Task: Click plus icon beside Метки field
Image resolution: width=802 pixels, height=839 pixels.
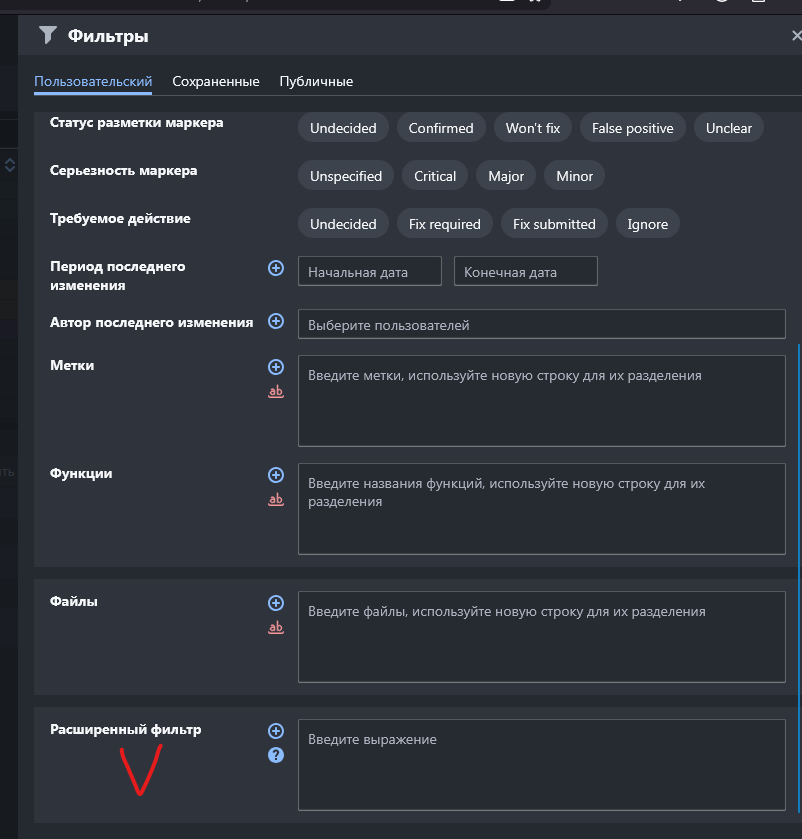Action: click(x=276, y=367)
